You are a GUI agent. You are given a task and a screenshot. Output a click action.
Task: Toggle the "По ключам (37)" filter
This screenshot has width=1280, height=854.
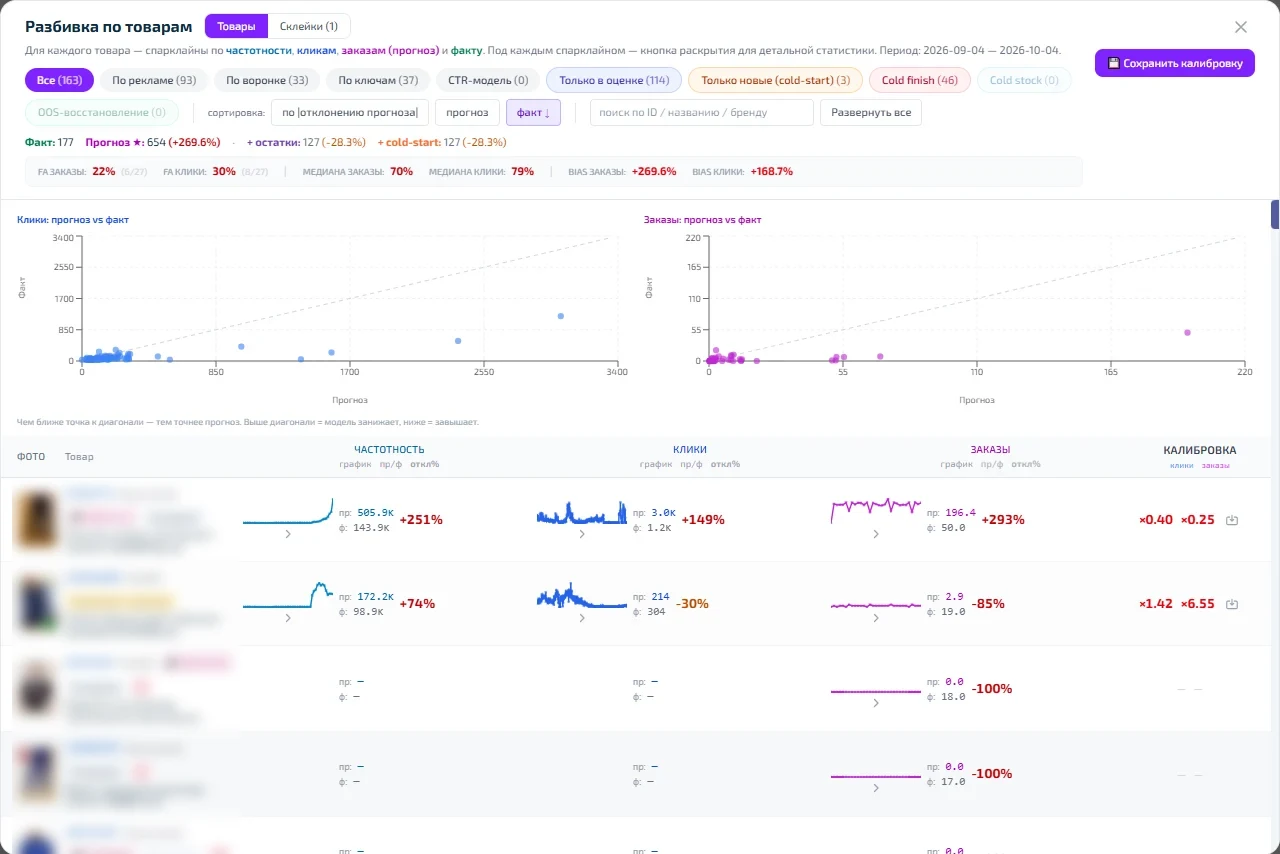(378, 80)
